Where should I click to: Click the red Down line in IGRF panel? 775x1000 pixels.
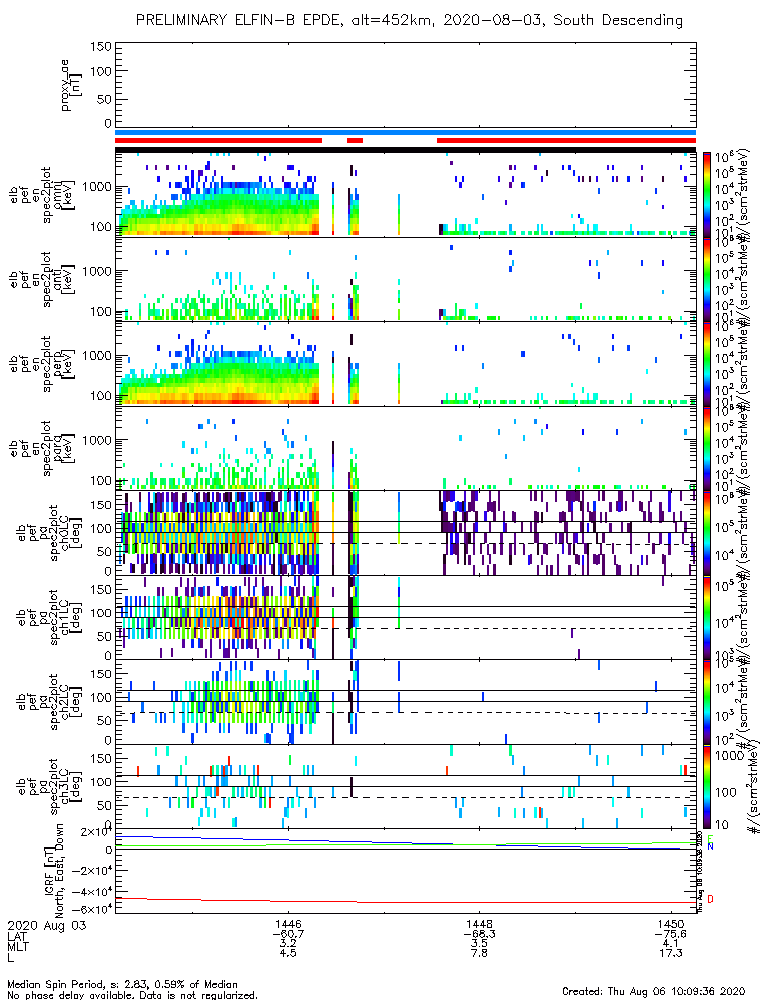[405, 902]
